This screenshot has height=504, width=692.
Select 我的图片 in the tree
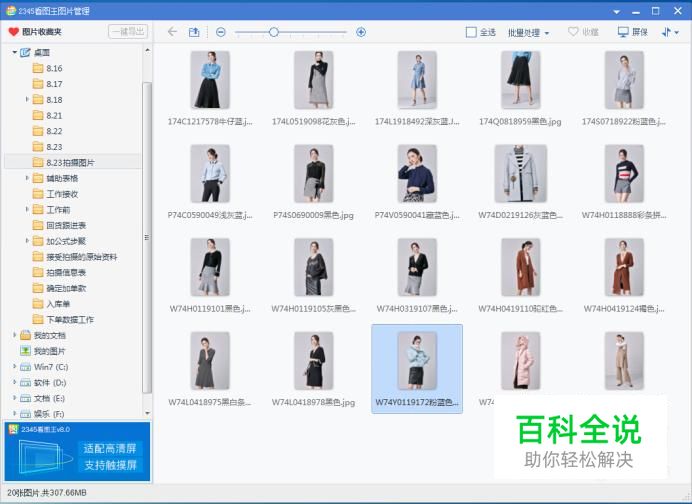43,351
